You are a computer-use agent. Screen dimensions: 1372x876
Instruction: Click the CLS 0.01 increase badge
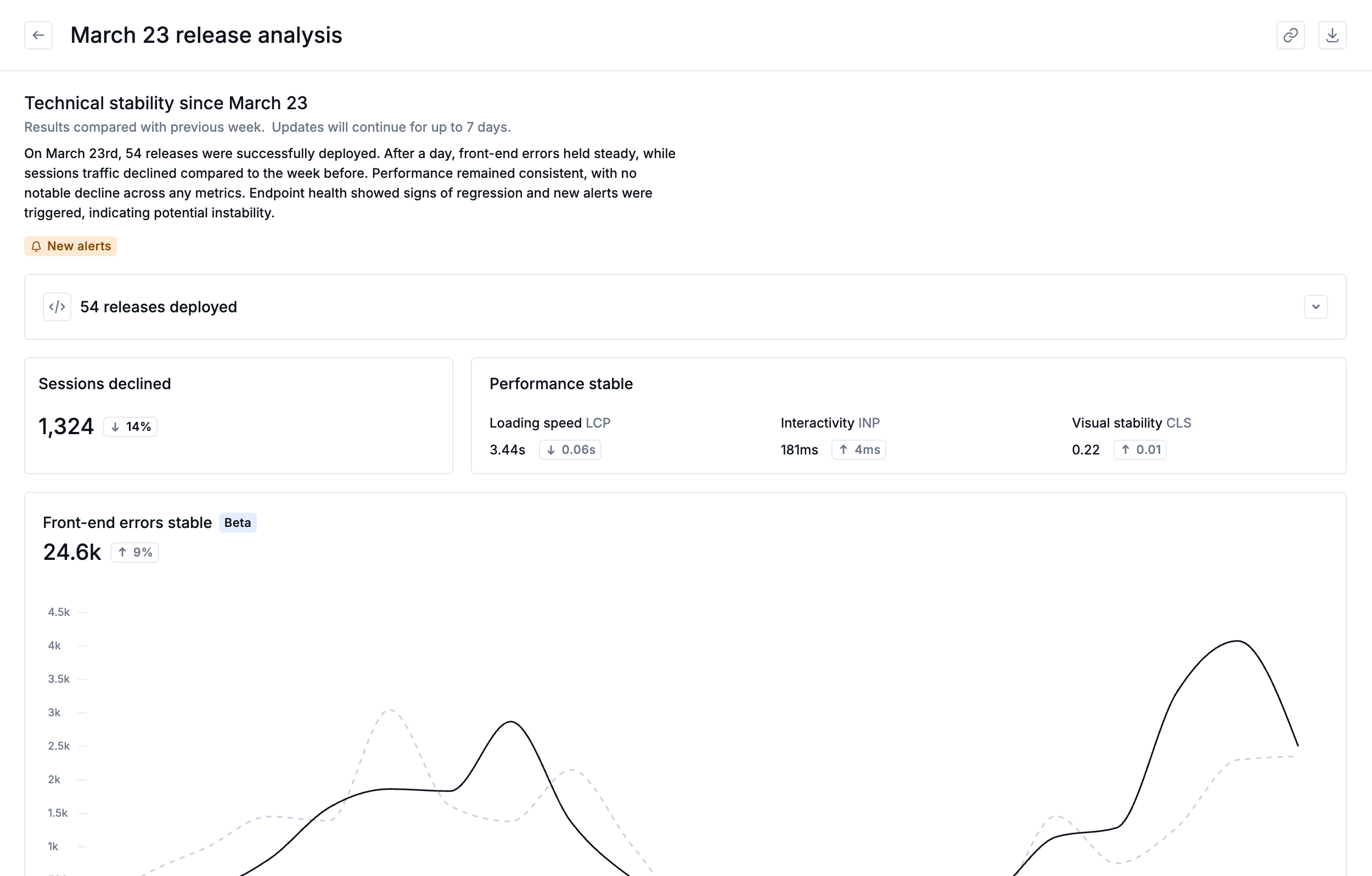[1139, 450]
